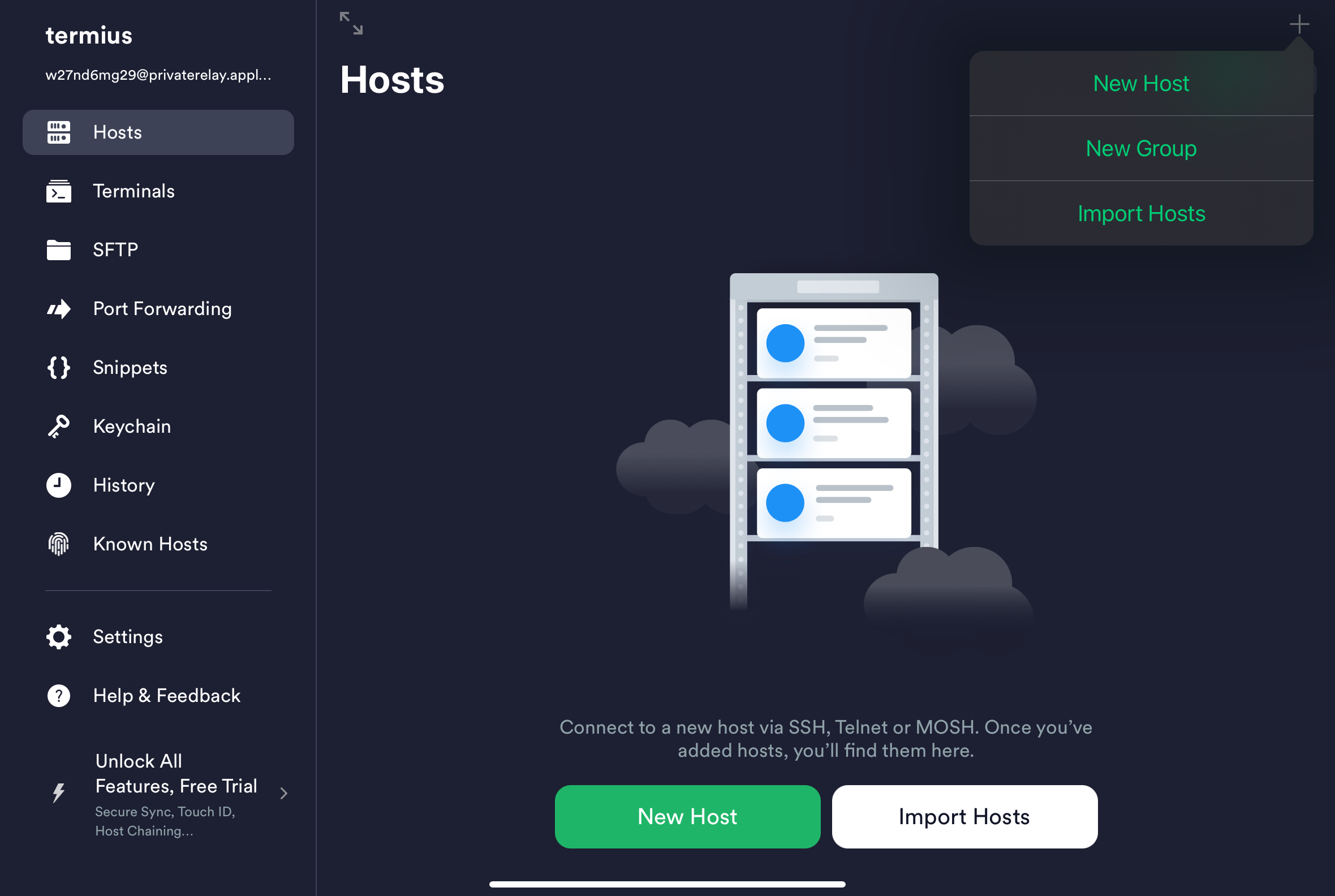Image resolution: width=1335 pixels, height=896 pixels.
Task: Click the Settings gear icon
Action: (58, 636)
